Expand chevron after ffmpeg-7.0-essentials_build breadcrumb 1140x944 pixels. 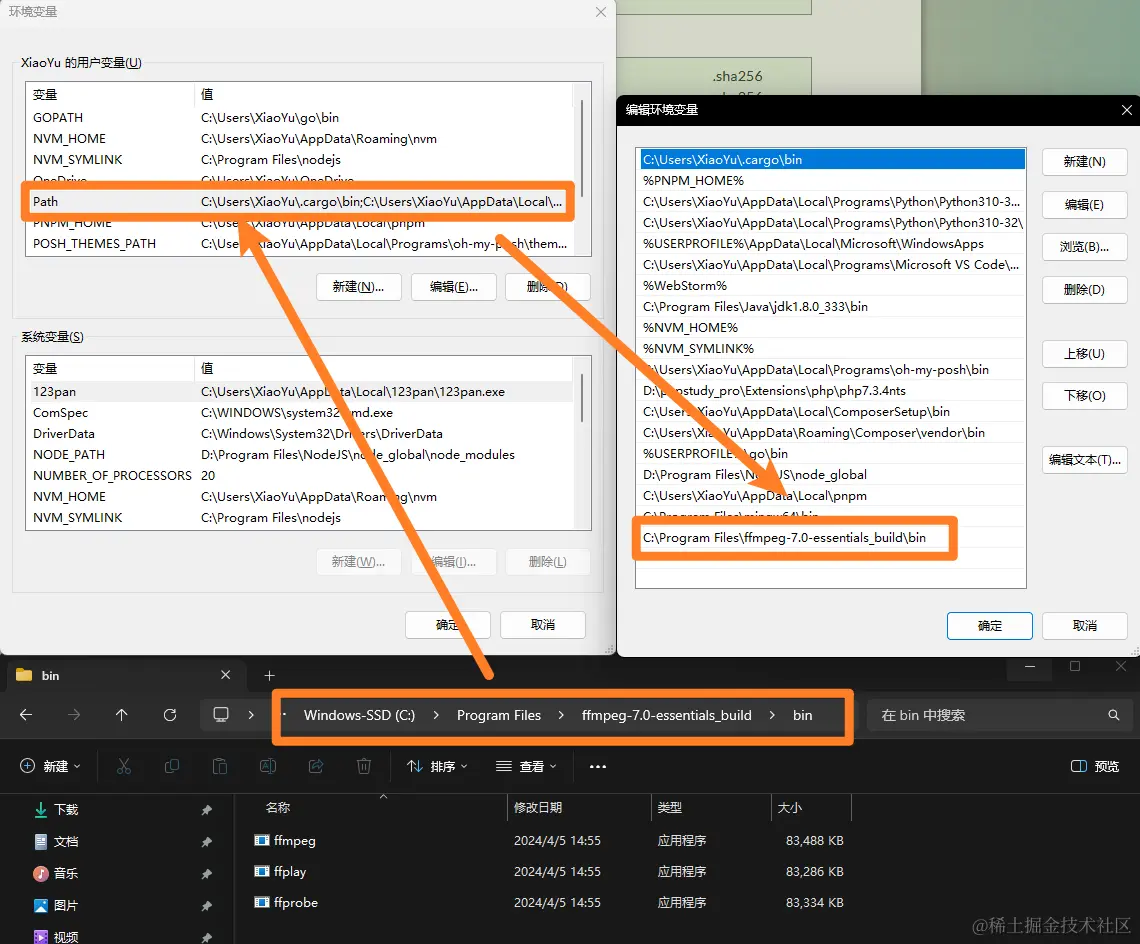(772, 715)
